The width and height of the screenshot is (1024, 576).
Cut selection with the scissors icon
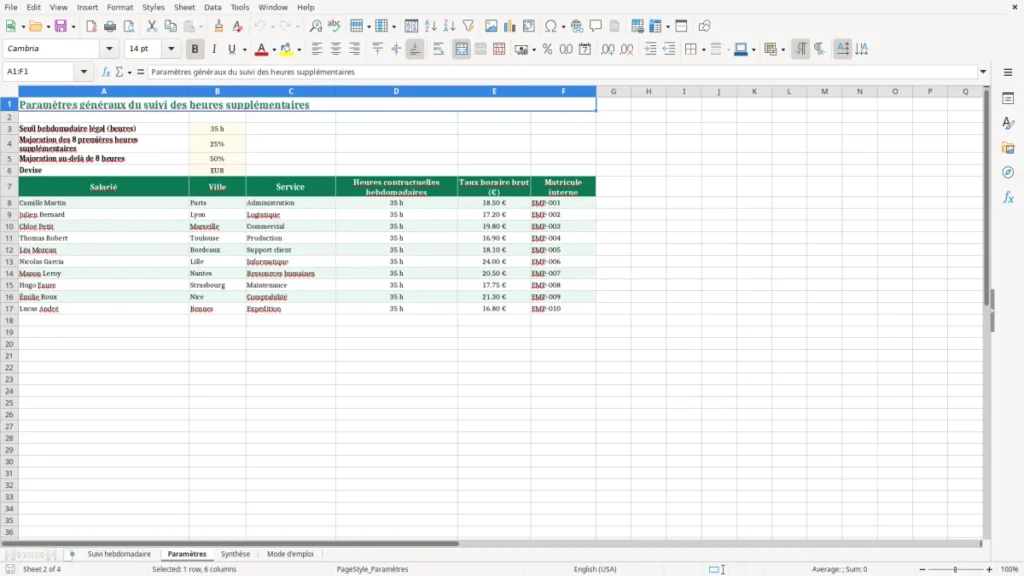click(x=152, y=26)
